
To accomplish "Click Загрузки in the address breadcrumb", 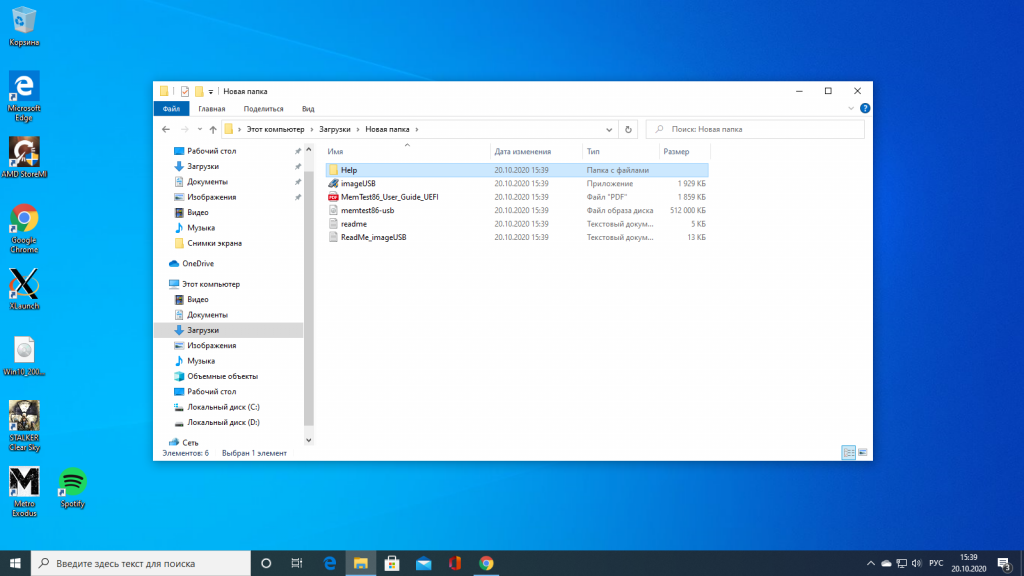I will (x=334, y=129).
